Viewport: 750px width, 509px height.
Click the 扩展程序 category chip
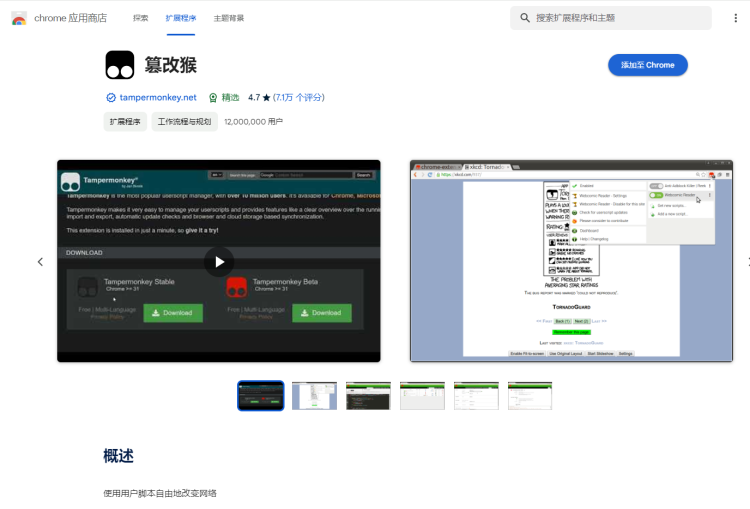tap(125, 122)
